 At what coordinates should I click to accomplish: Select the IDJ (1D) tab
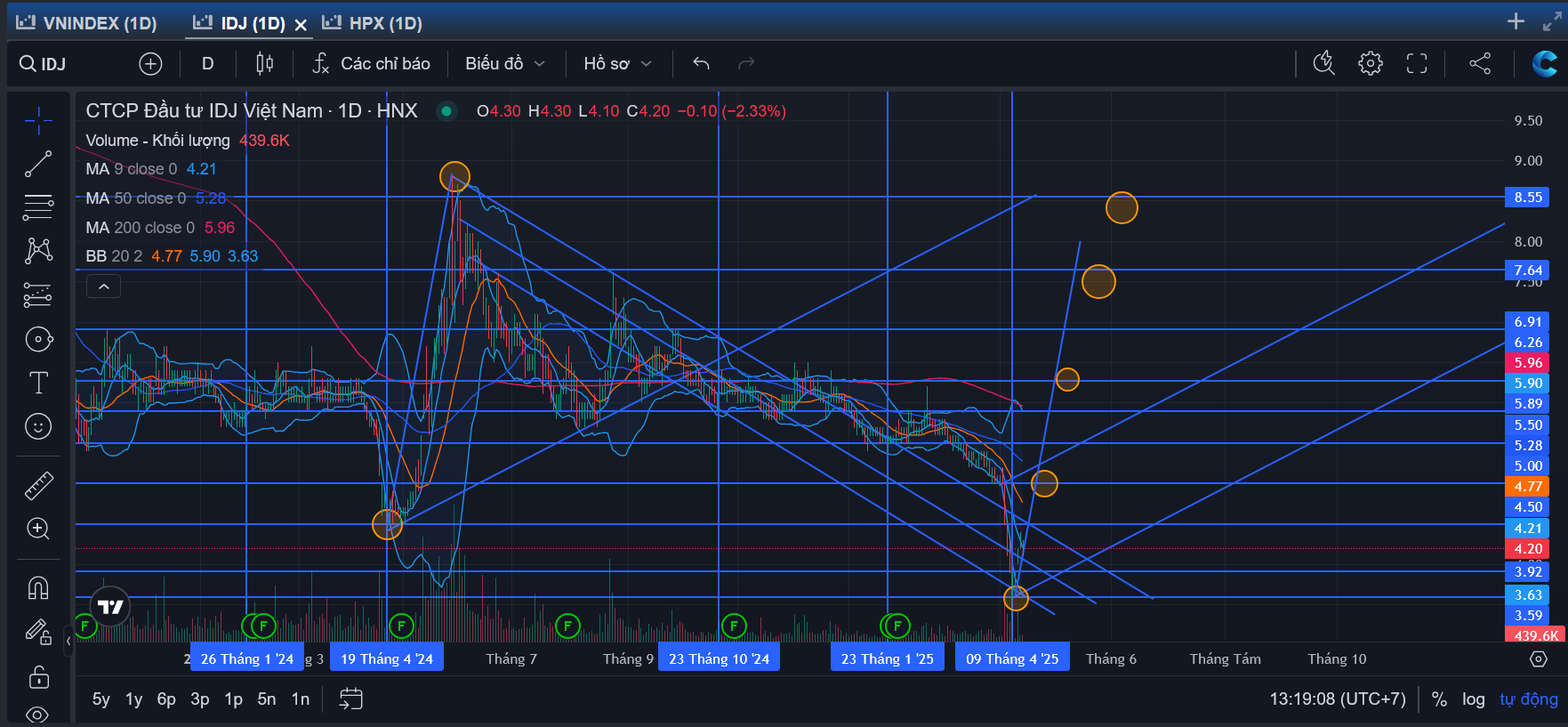click(241, 23)
